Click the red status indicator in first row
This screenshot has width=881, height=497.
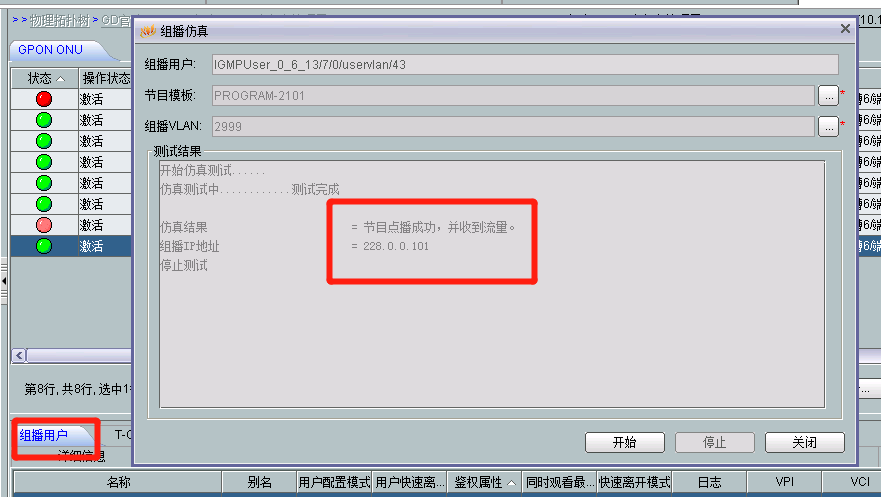point(44,99)
